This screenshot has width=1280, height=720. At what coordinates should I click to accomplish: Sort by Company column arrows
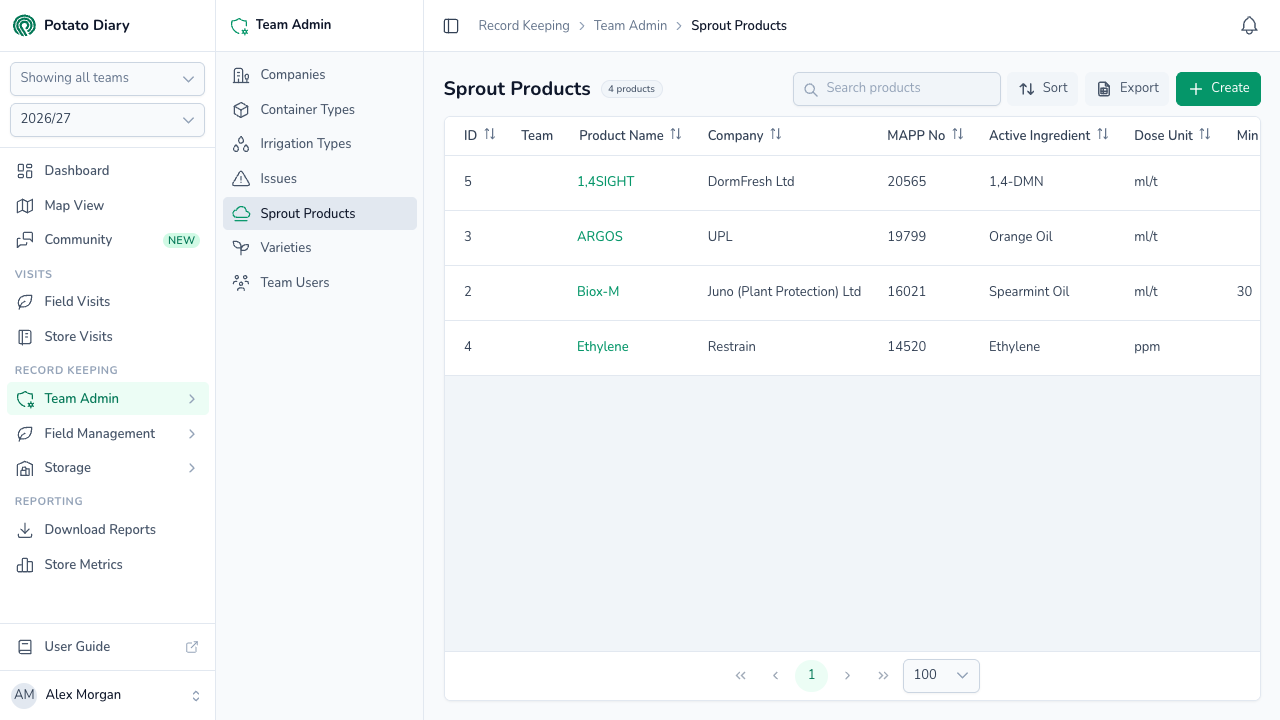(776, 134)
